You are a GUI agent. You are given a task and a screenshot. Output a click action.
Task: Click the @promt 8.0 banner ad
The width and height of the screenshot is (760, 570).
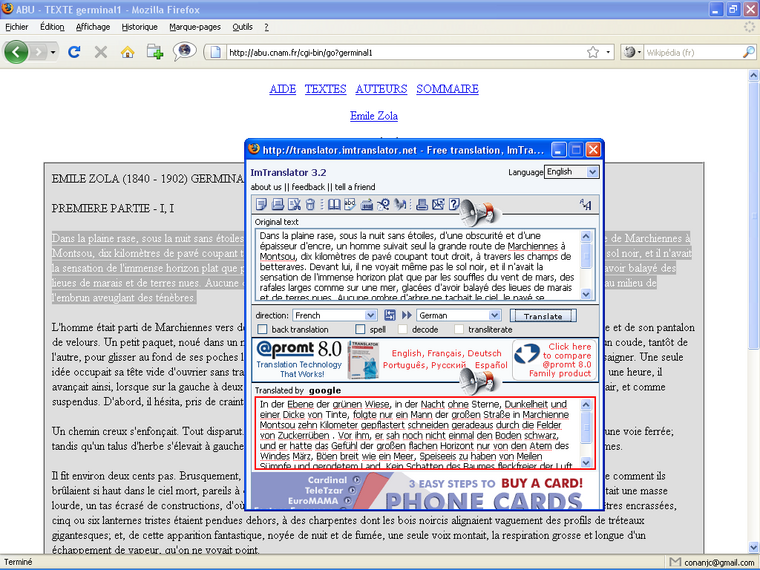click(x=425, y=360)
